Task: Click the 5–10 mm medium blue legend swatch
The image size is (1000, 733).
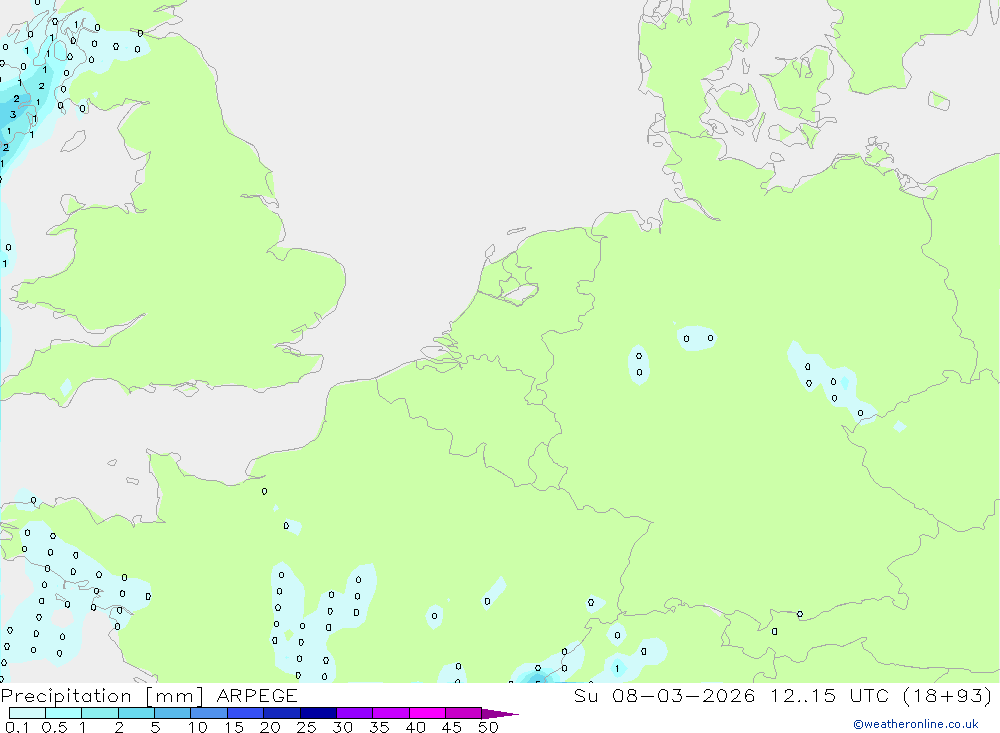Action: 172,713
